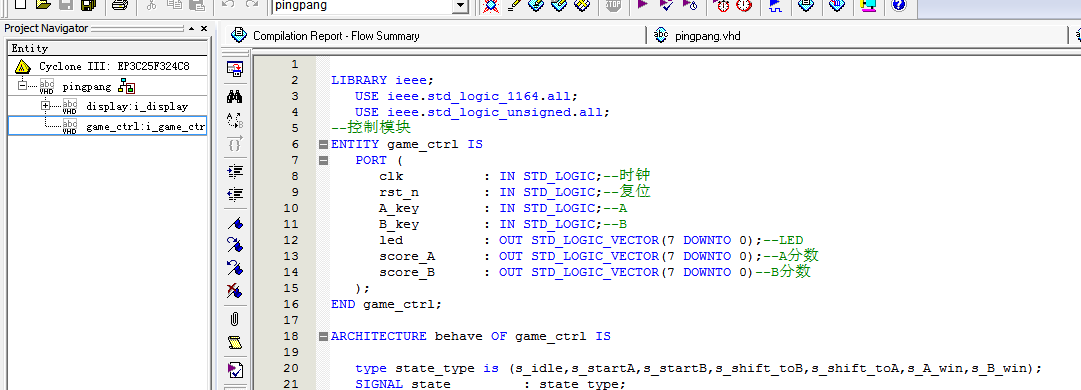Click the Increase Indent icon
Screen dimensions: 1081x390
tap(235, 171)
